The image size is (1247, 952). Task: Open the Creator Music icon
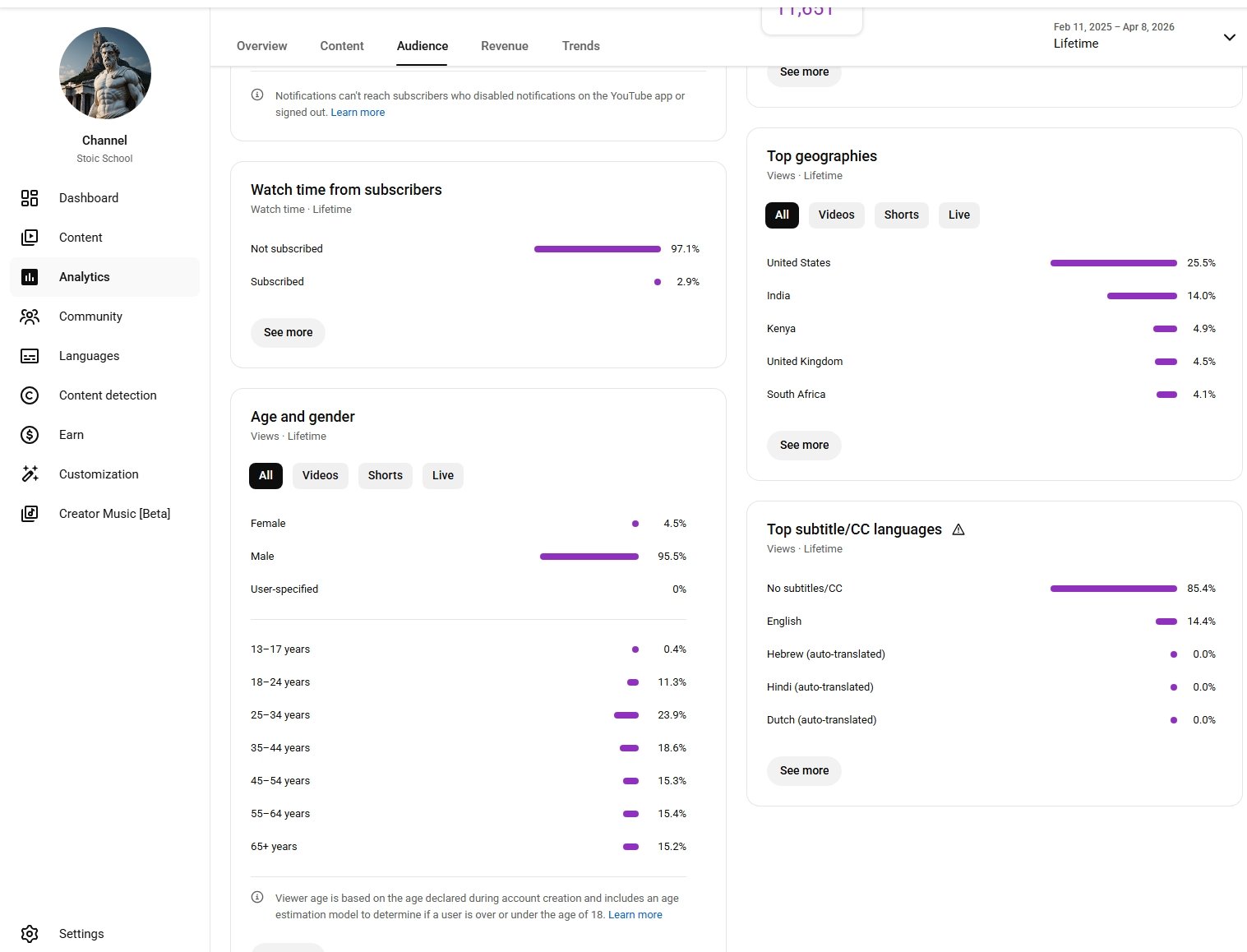[30, 514]
